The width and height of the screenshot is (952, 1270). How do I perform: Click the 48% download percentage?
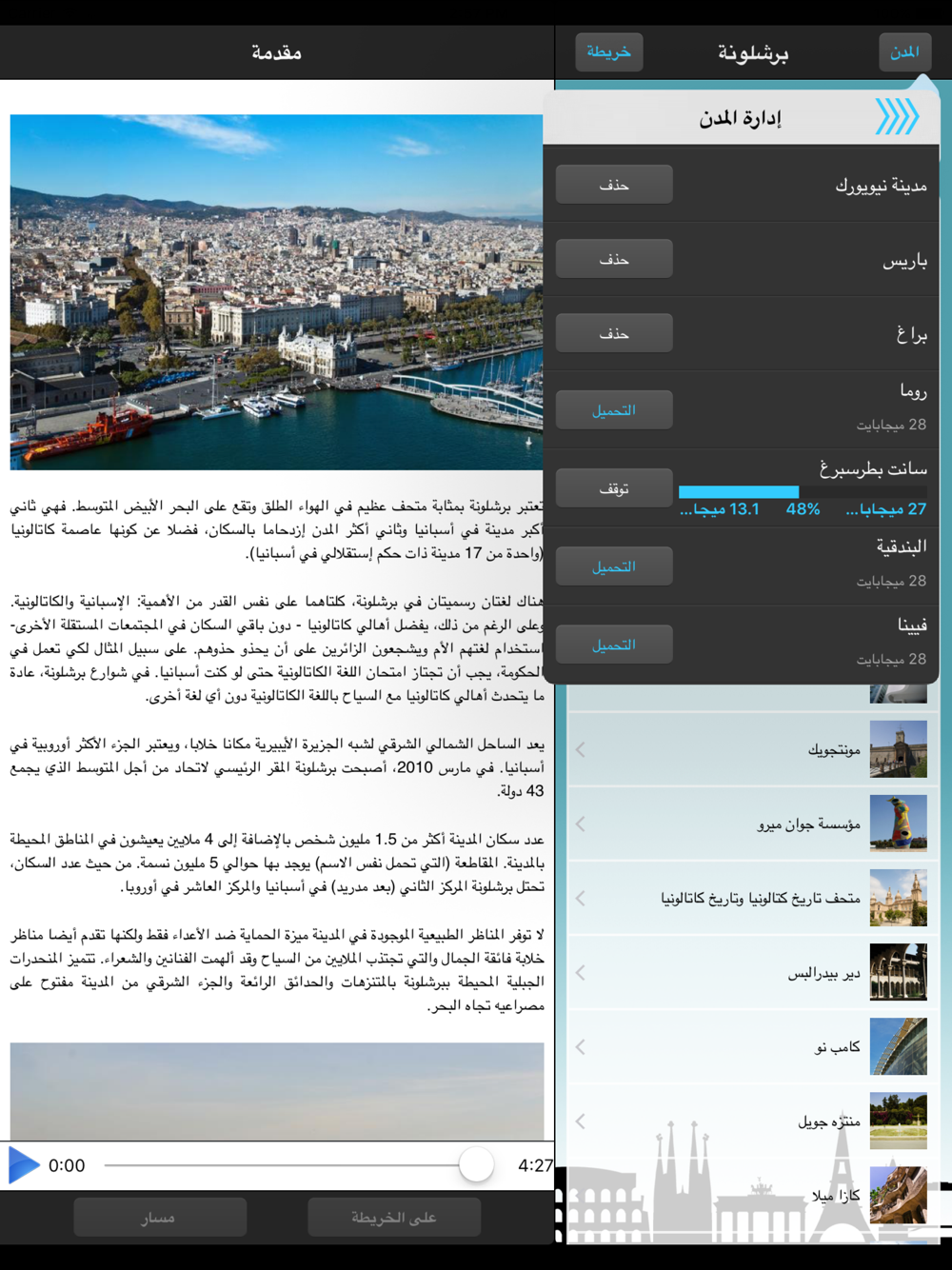pyautogui.click(x=803, y=509)
